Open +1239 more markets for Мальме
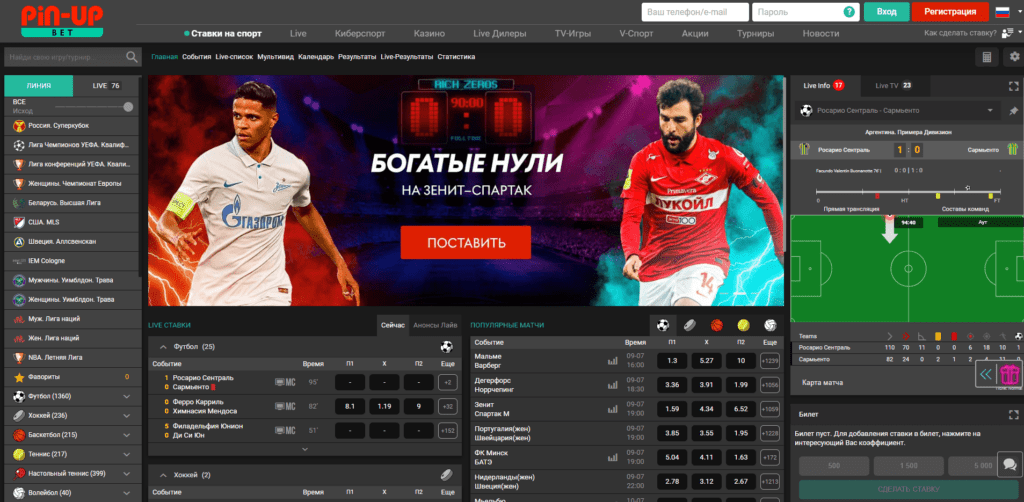This screenshot has width=1024, height=502. pos(770,360)
